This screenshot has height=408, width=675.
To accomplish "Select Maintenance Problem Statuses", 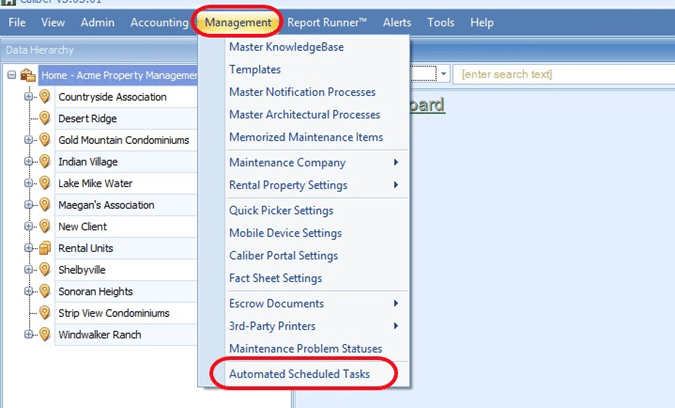I will pos(306,349).
